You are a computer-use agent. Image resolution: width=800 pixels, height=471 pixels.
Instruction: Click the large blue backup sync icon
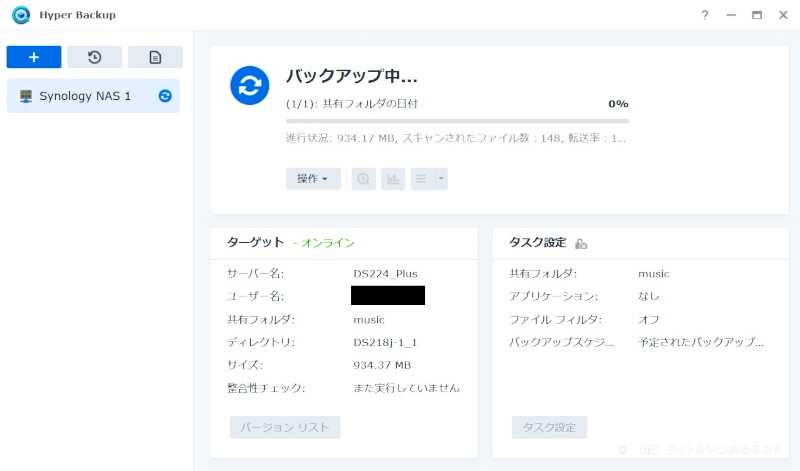click(x=249, y=85)
